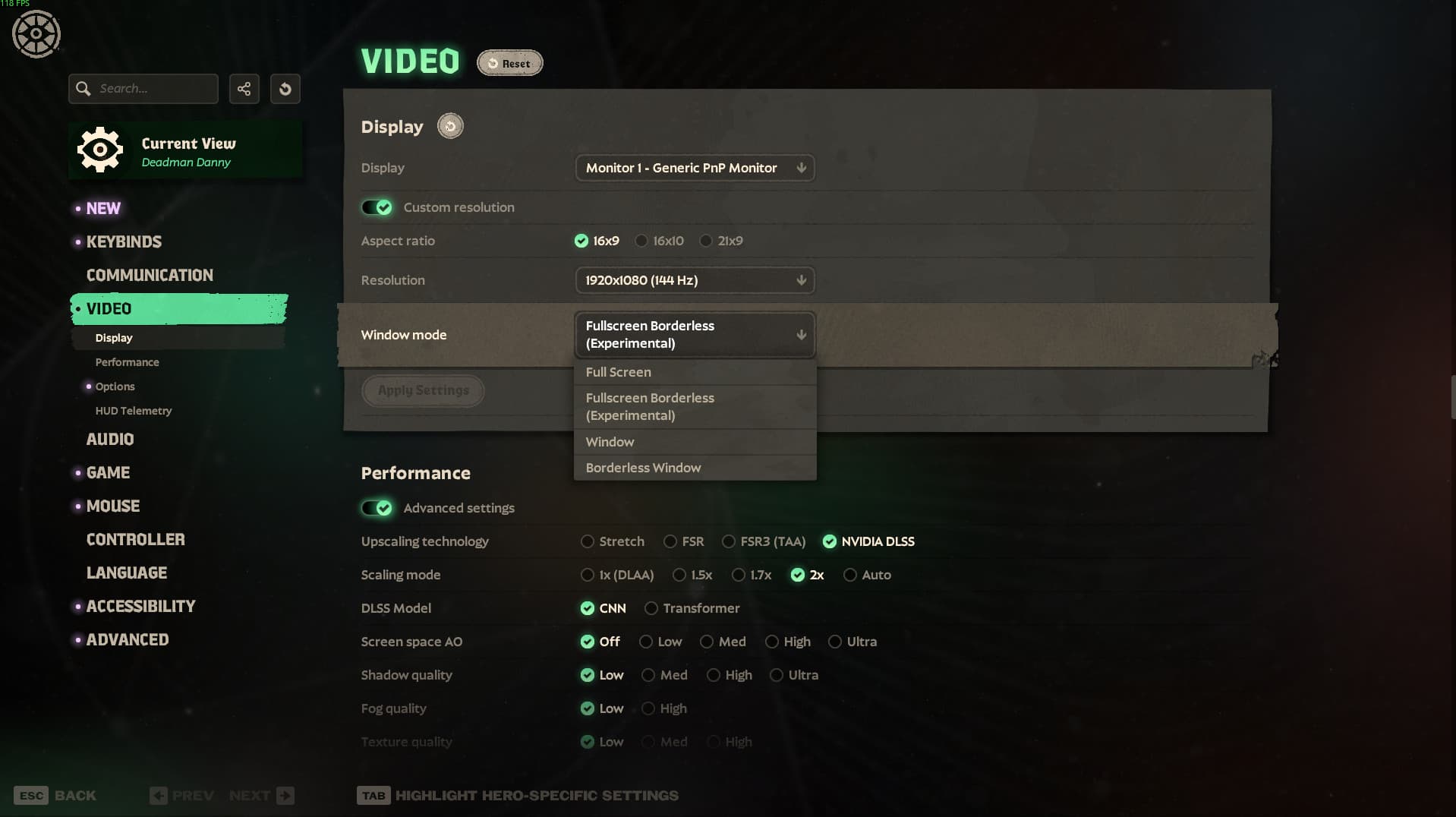Choose Borderless Window option
Screen dimensions: 1456x817
[695, 468]
